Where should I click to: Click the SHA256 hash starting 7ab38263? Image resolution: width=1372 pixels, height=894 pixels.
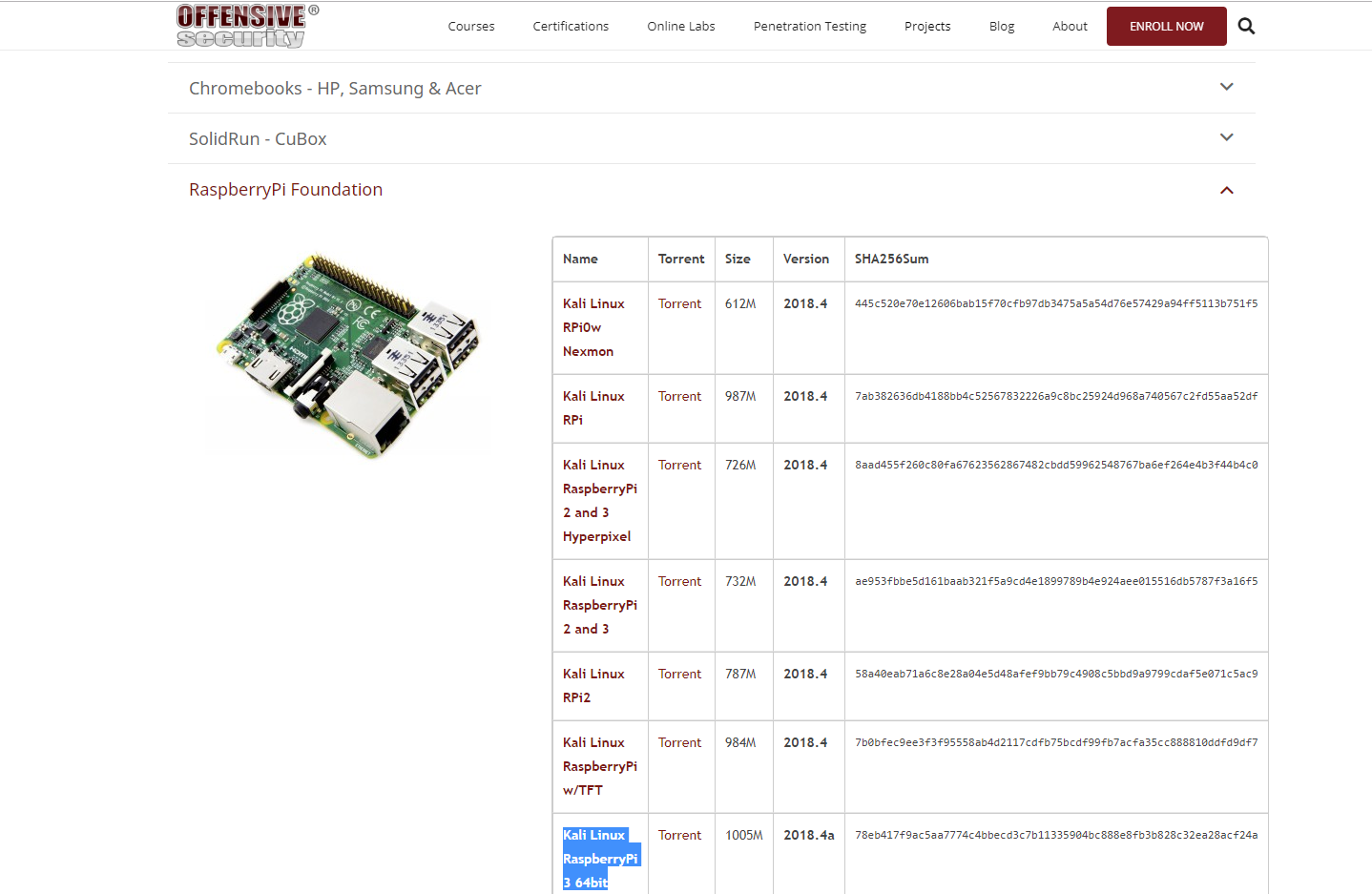coord(1056,396)
